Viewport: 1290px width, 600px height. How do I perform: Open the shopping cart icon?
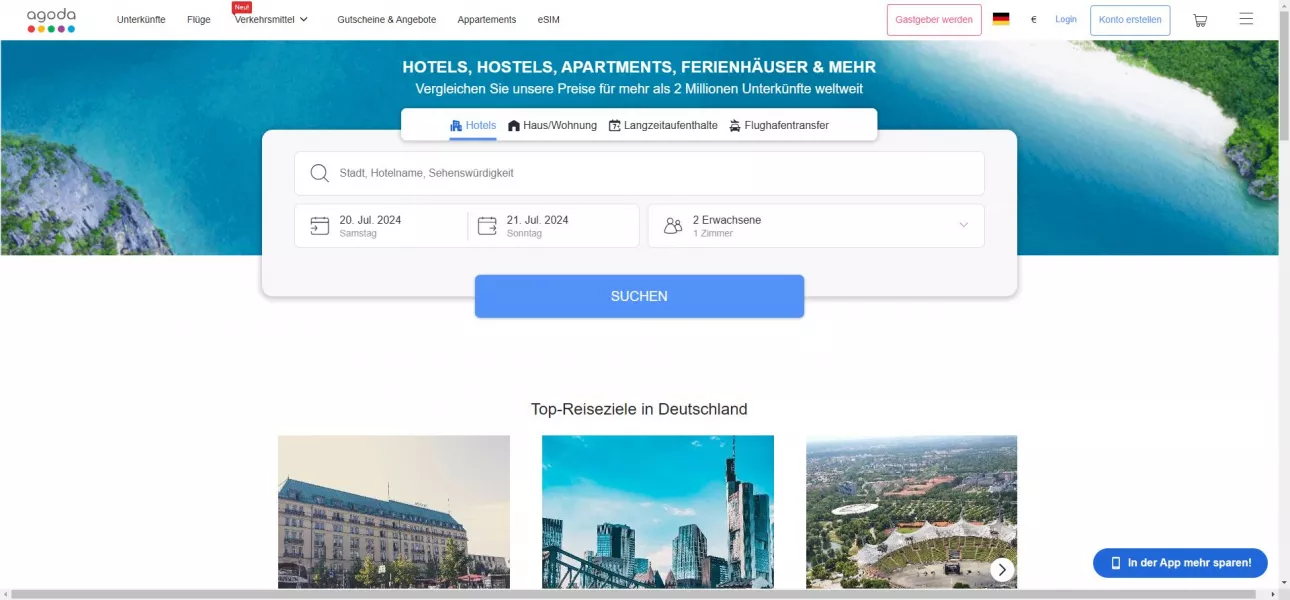(1200, 20)
